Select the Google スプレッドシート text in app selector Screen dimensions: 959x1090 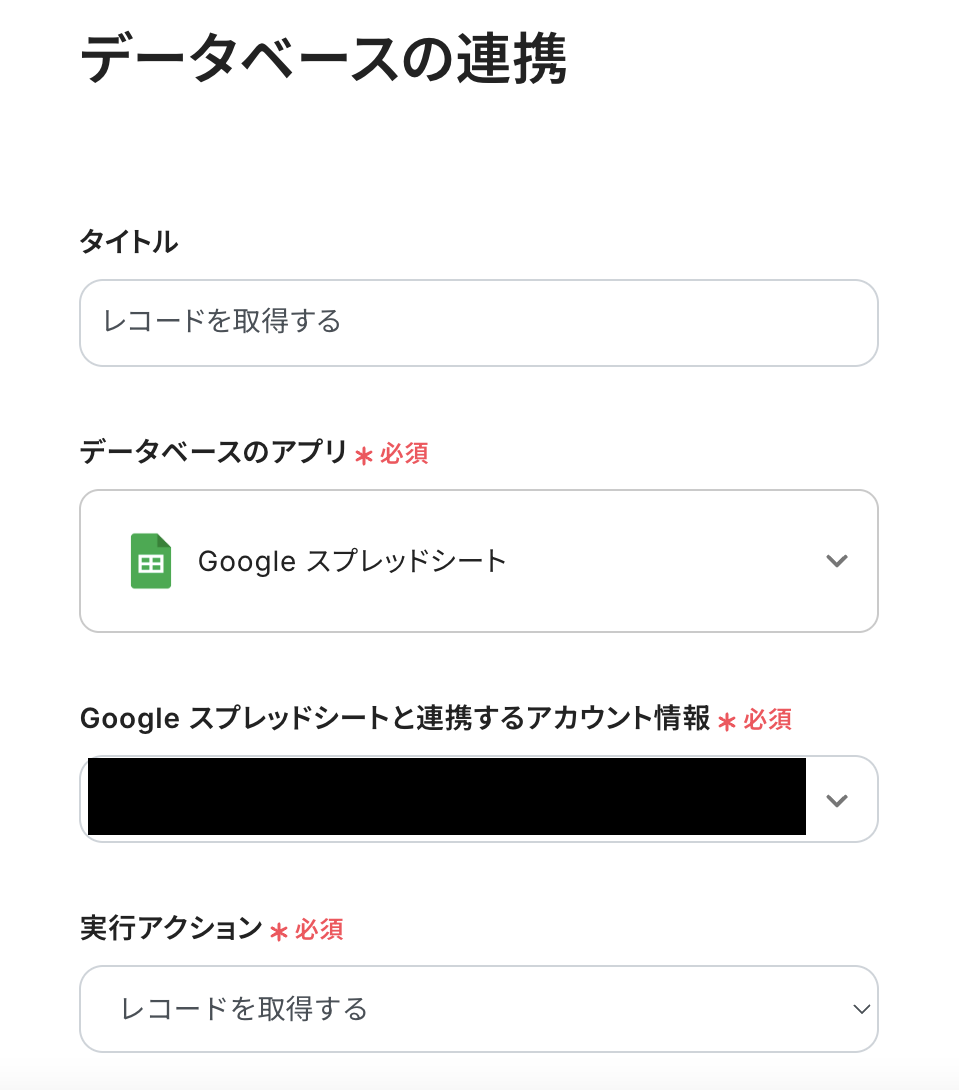click(352, 561)
